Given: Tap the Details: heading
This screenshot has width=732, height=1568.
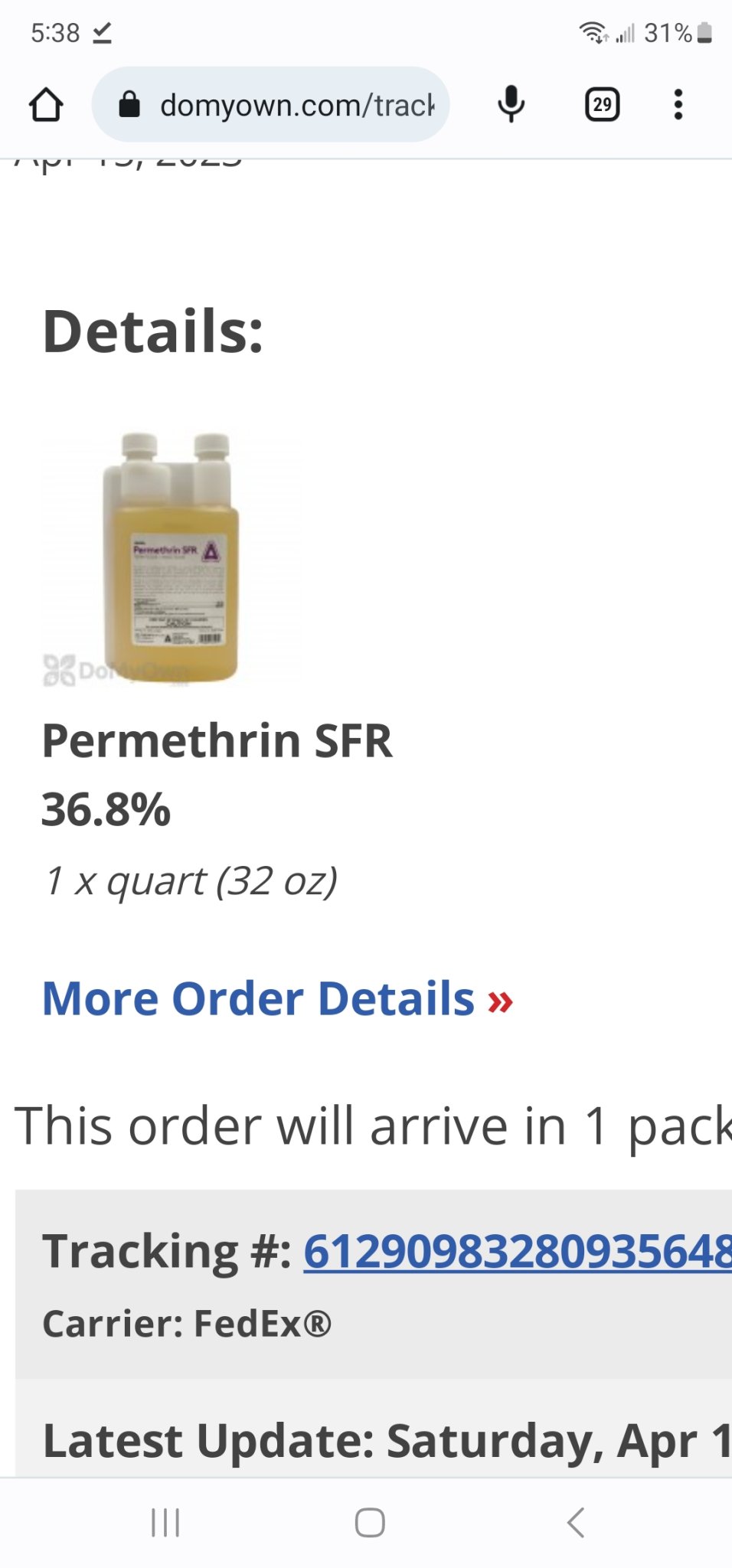Looking at the screenshot, I should pos(153,332).
